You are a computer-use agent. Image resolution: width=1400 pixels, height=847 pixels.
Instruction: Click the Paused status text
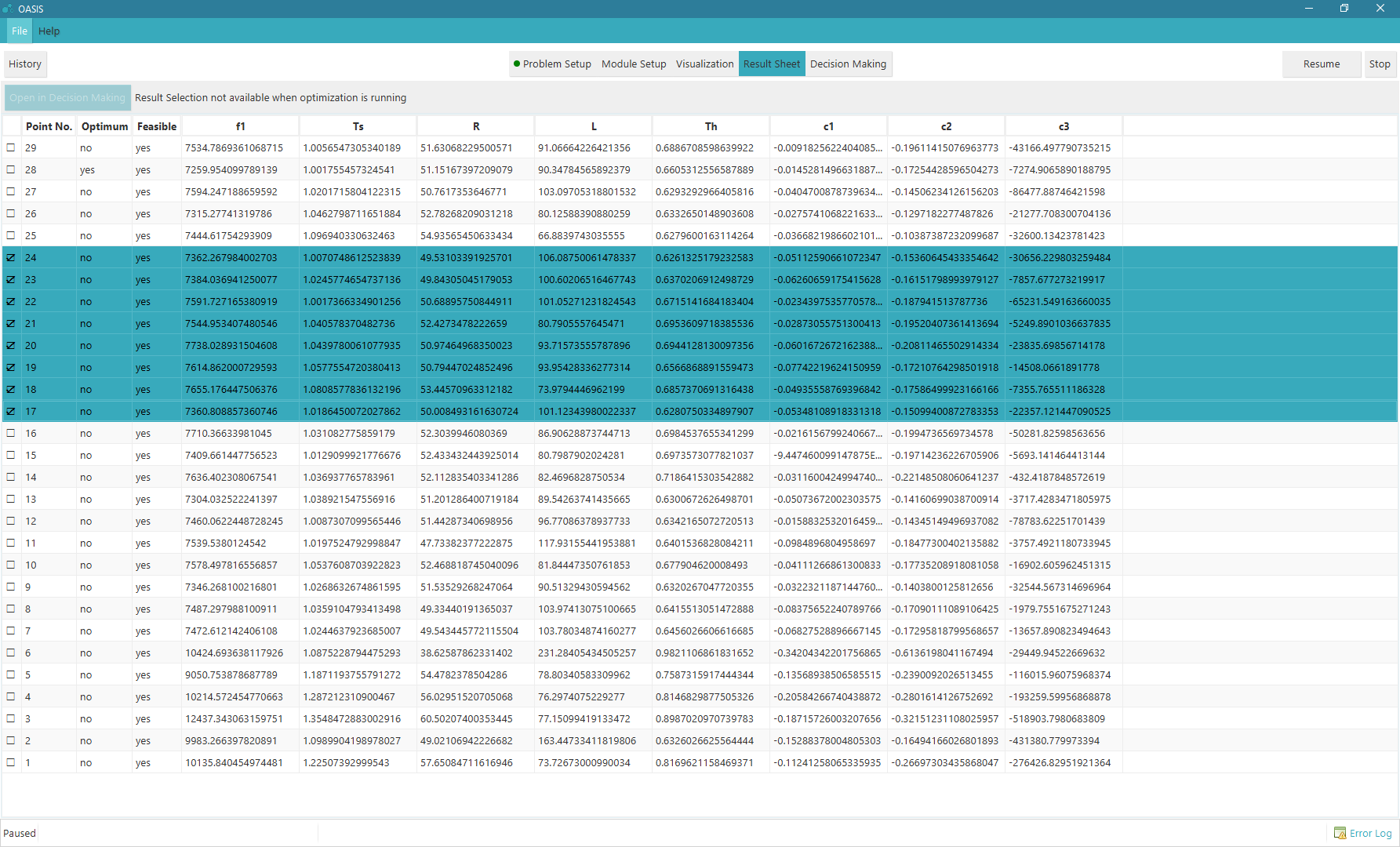coord(20,833)
